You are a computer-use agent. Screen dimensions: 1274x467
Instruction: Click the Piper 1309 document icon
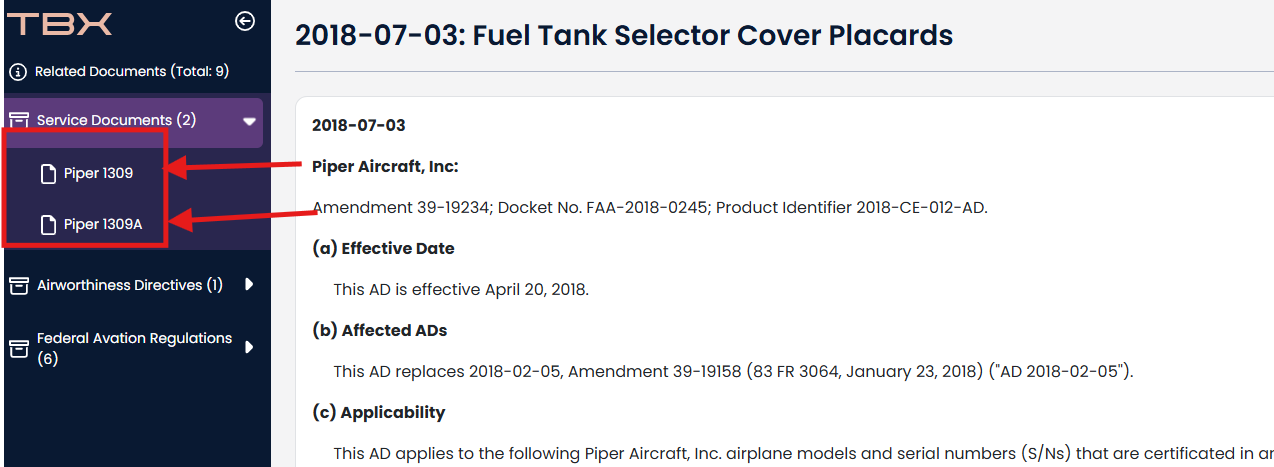[48, 174]
